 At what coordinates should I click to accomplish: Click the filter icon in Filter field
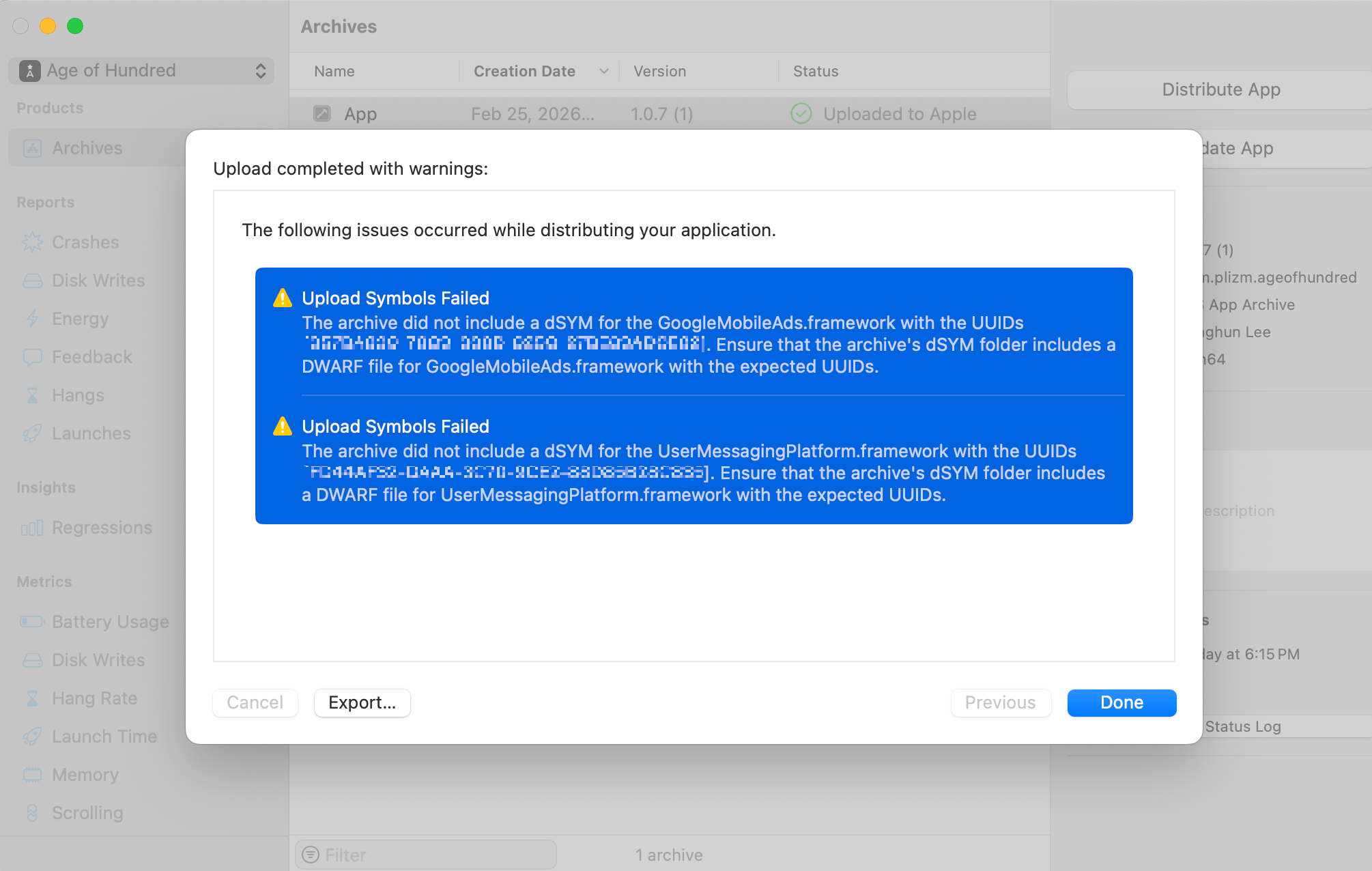(x=311, y=855)
